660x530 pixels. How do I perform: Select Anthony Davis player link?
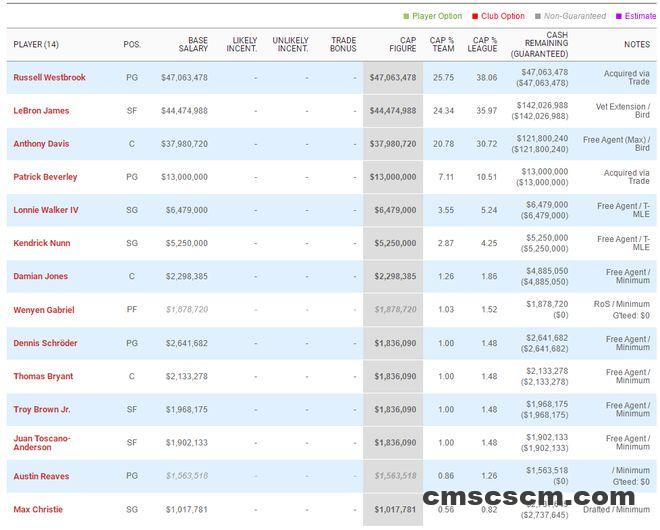click(x=41, y=144)
